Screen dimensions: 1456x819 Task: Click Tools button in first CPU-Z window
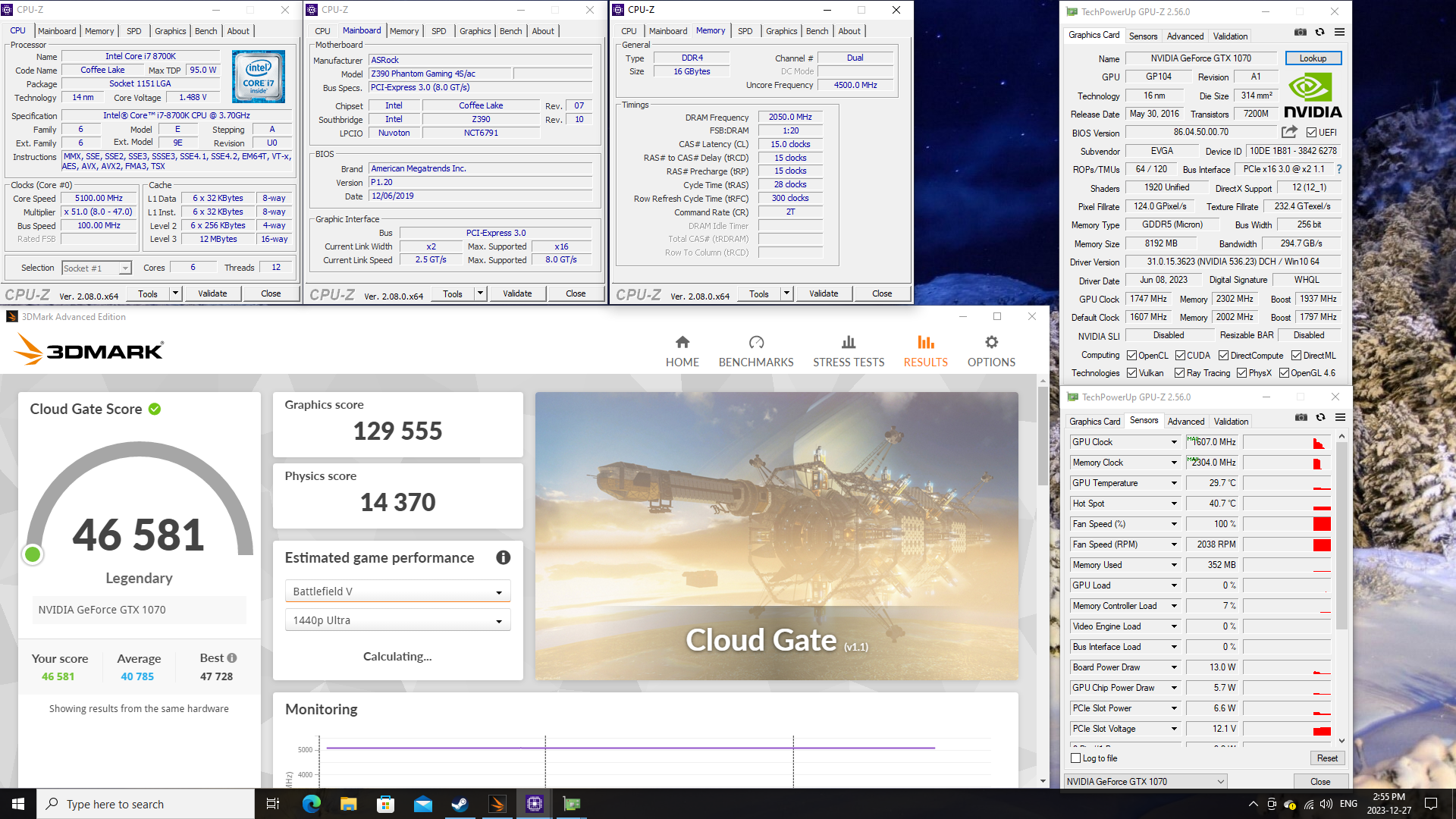148,293
